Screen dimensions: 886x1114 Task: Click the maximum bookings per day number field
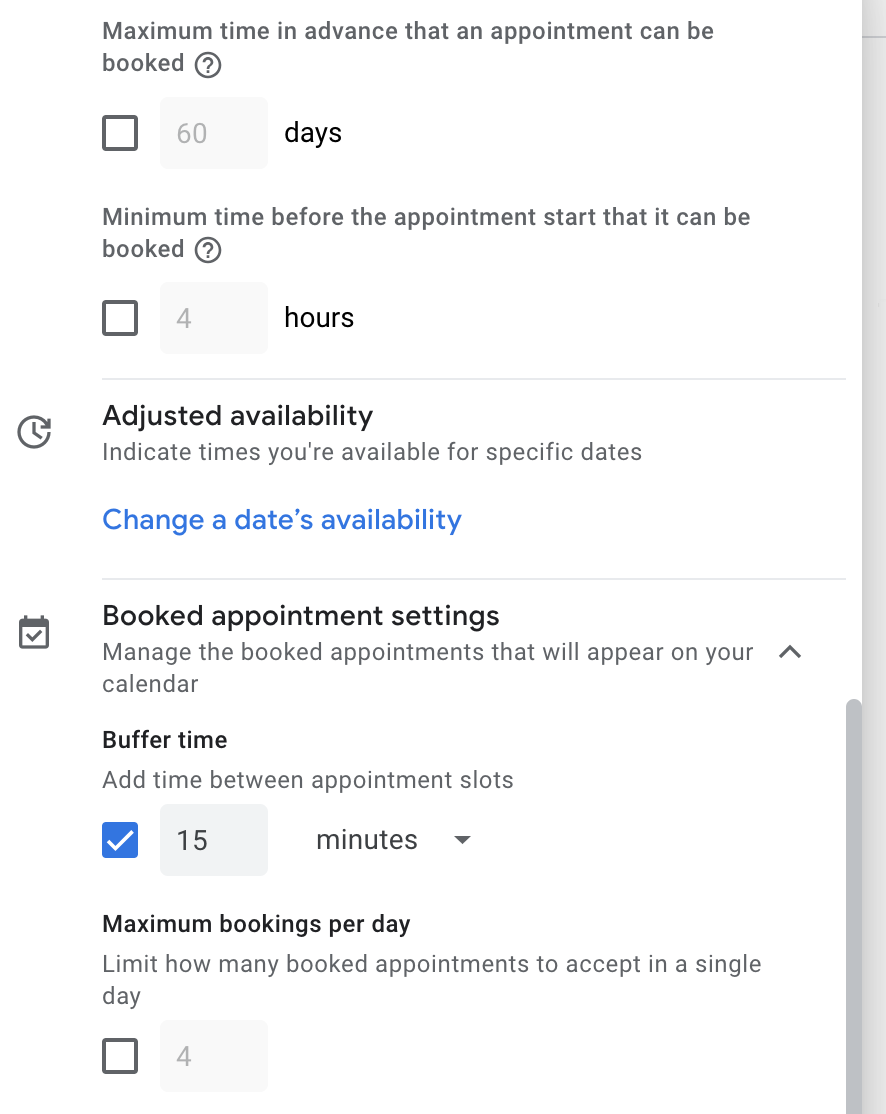pyautogui.click(x=213, y=1056)
